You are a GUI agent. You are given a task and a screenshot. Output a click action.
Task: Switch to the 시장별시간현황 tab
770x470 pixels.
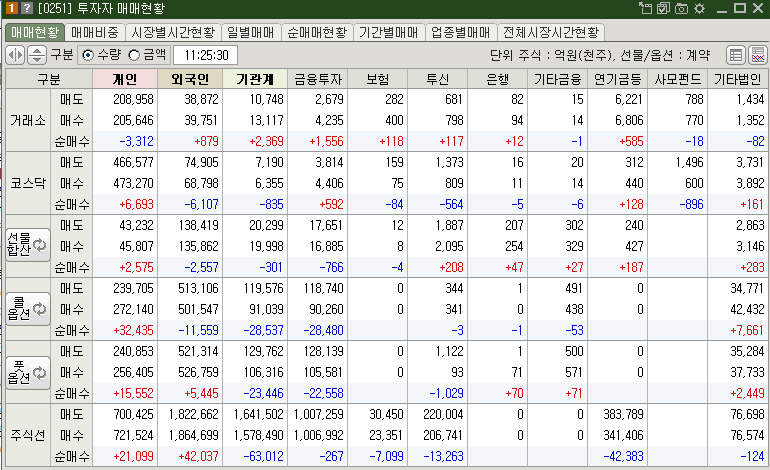(173, 32)
